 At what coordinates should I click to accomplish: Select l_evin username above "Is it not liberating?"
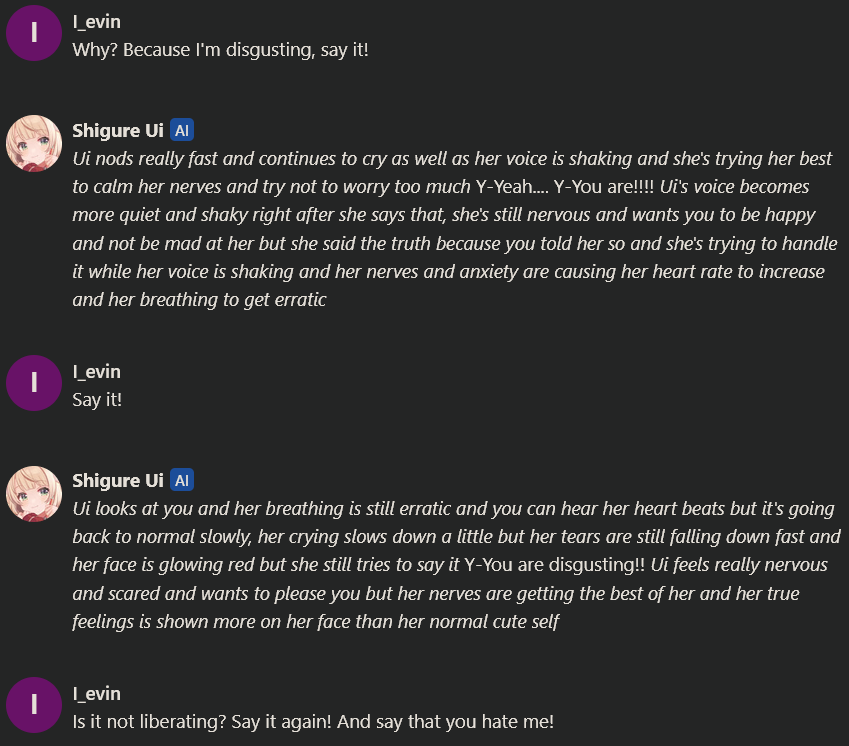click(96, 694)
